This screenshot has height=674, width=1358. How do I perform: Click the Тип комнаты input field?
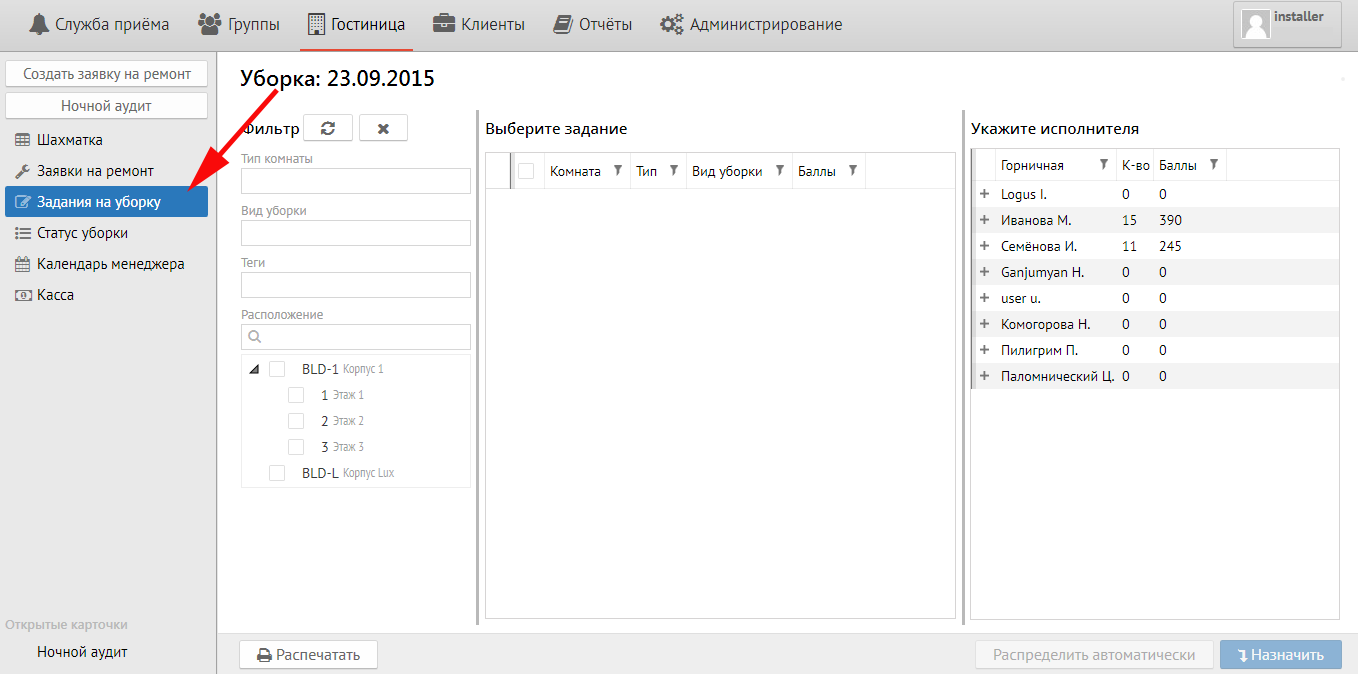[356, 181]
